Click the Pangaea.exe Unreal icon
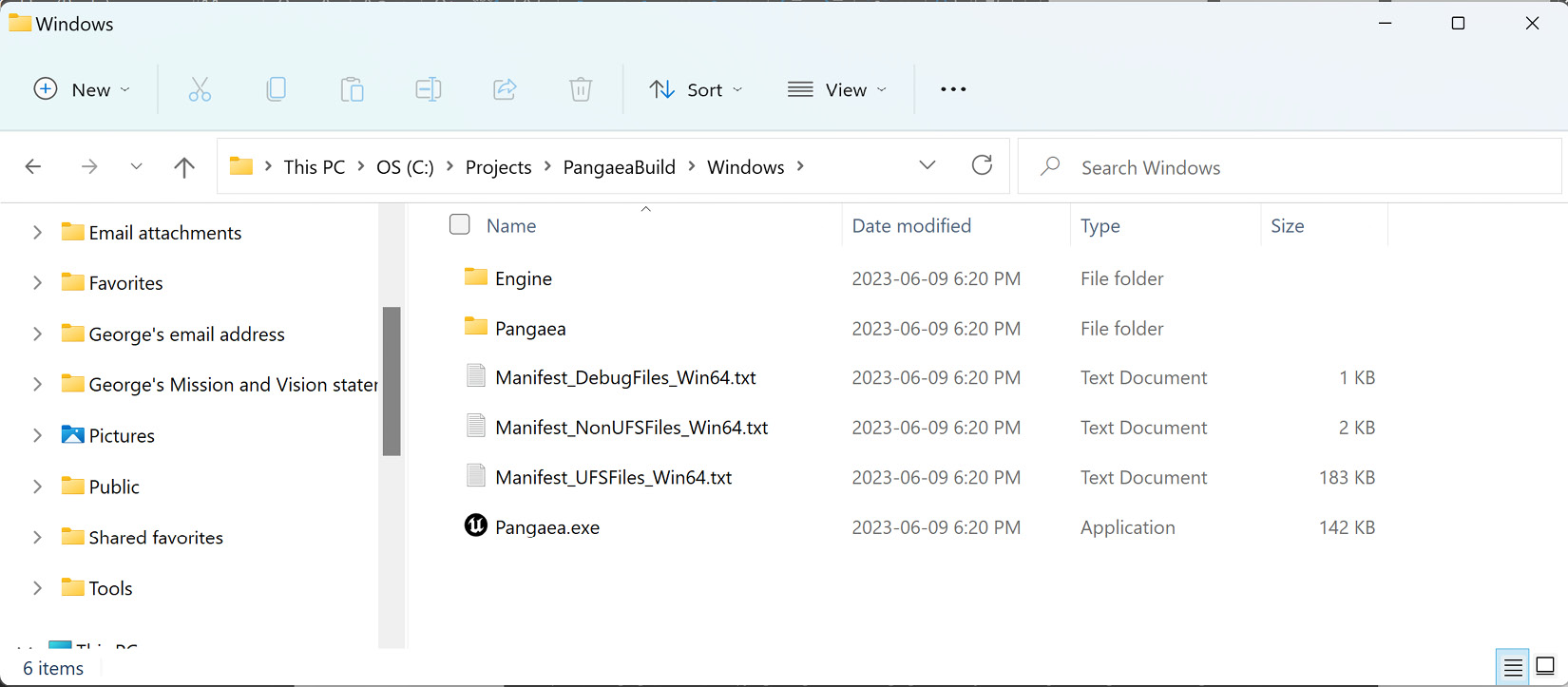The width and height of the screenshot is (1568, 687). pos(476,525)
